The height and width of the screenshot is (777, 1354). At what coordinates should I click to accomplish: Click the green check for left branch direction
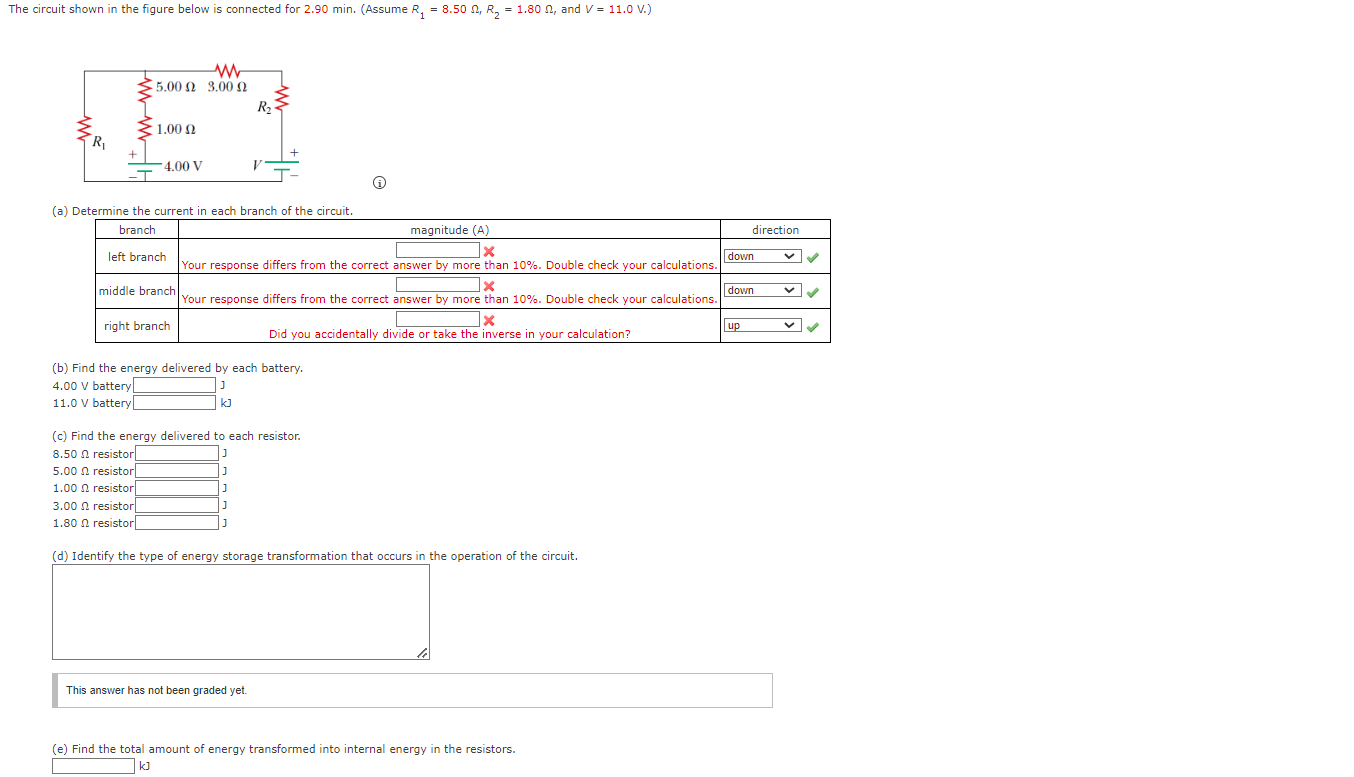point(814,257)
